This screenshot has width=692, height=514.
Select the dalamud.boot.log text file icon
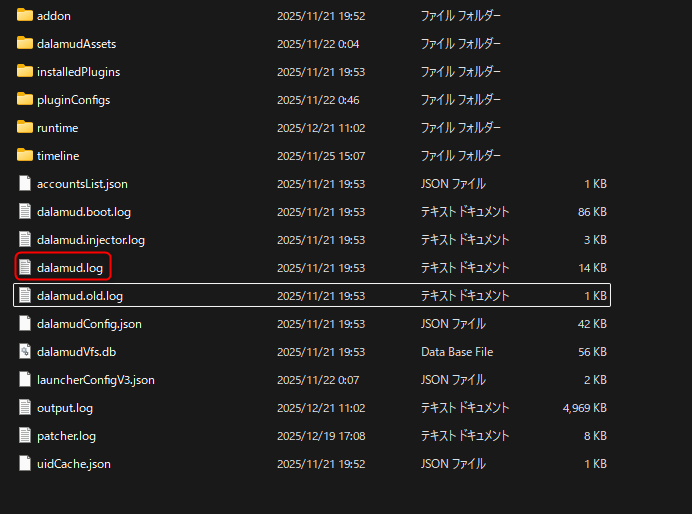25,212
